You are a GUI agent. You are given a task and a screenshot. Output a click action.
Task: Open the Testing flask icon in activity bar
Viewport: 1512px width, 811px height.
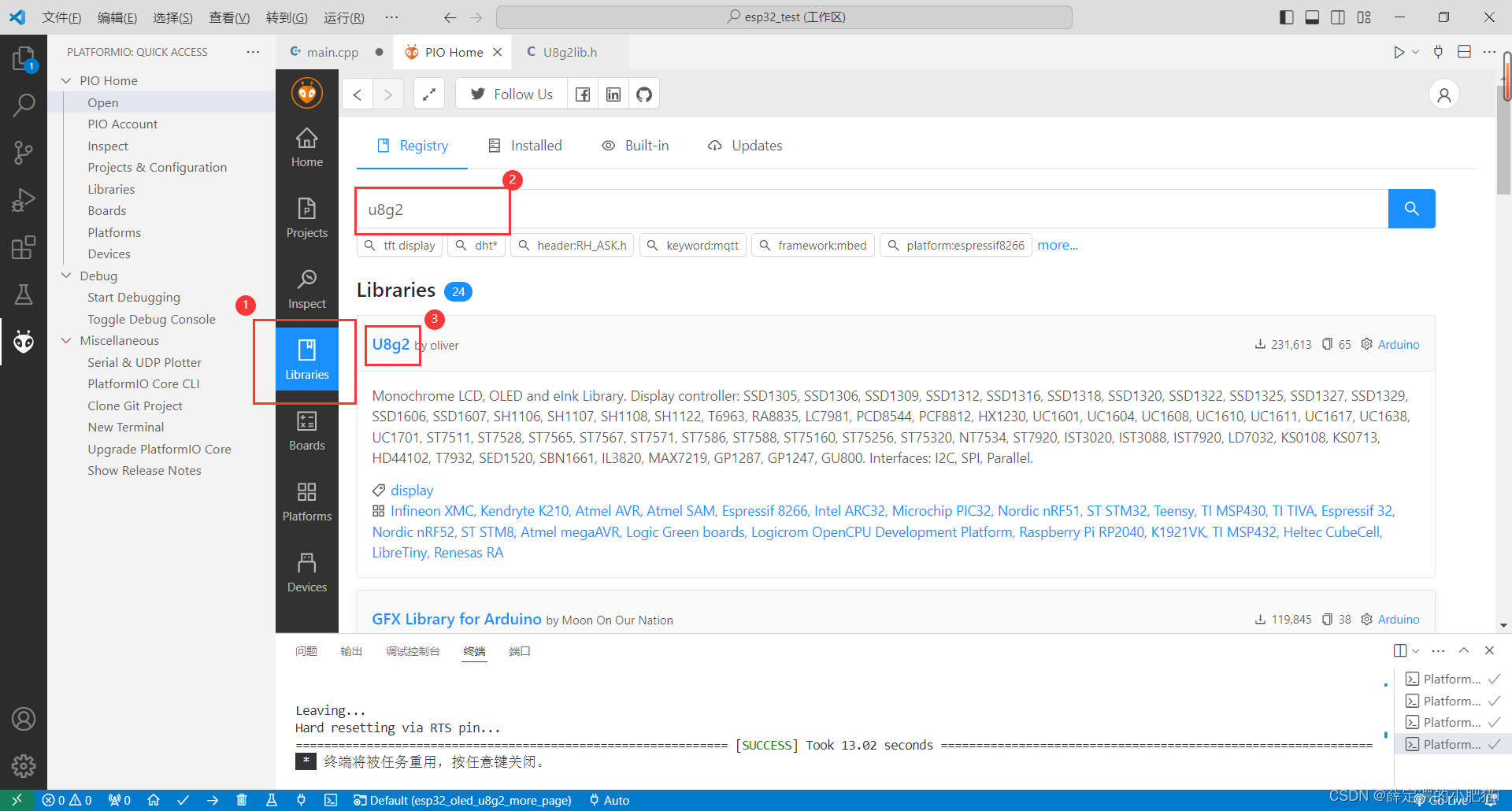pos(24,294)
